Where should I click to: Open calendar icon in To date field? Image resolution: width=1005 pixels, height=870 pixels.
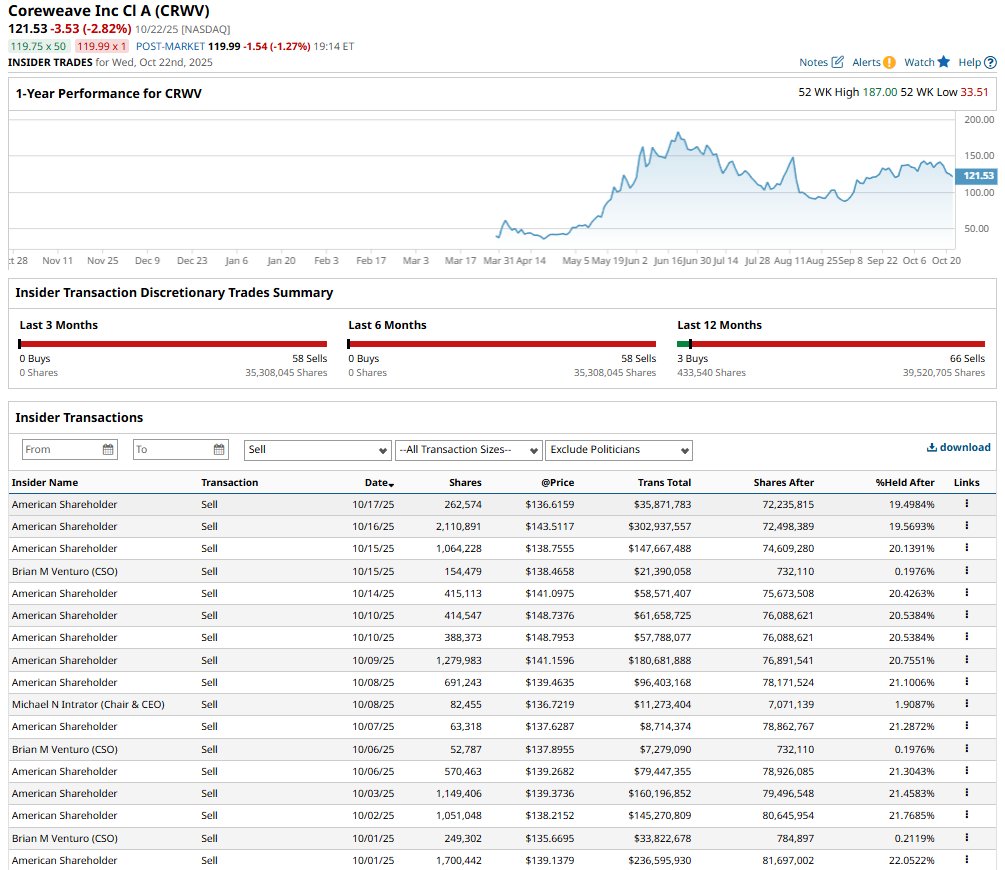219,449
